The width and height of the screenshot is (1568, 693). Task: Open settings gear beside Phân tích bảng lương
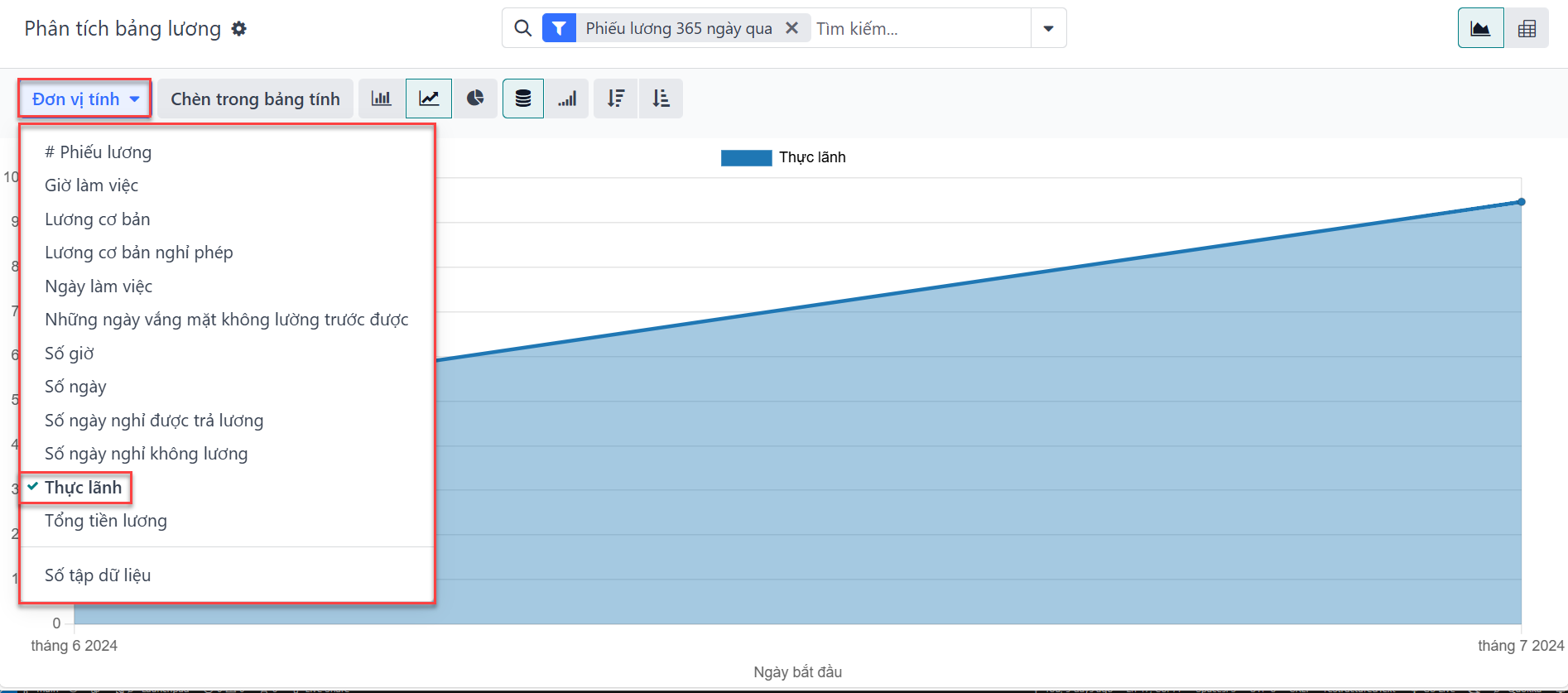pos(239,29)
